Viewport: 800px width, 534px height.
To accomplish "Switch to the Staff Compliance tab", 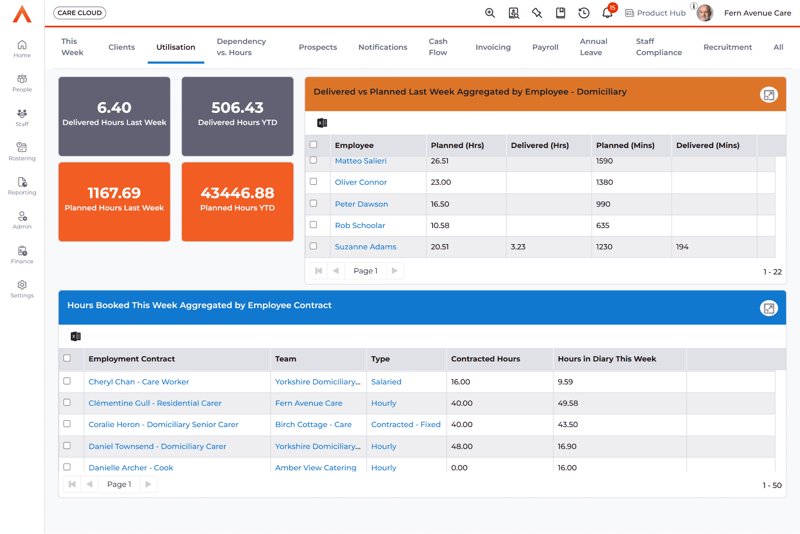I will coord(658,47).
